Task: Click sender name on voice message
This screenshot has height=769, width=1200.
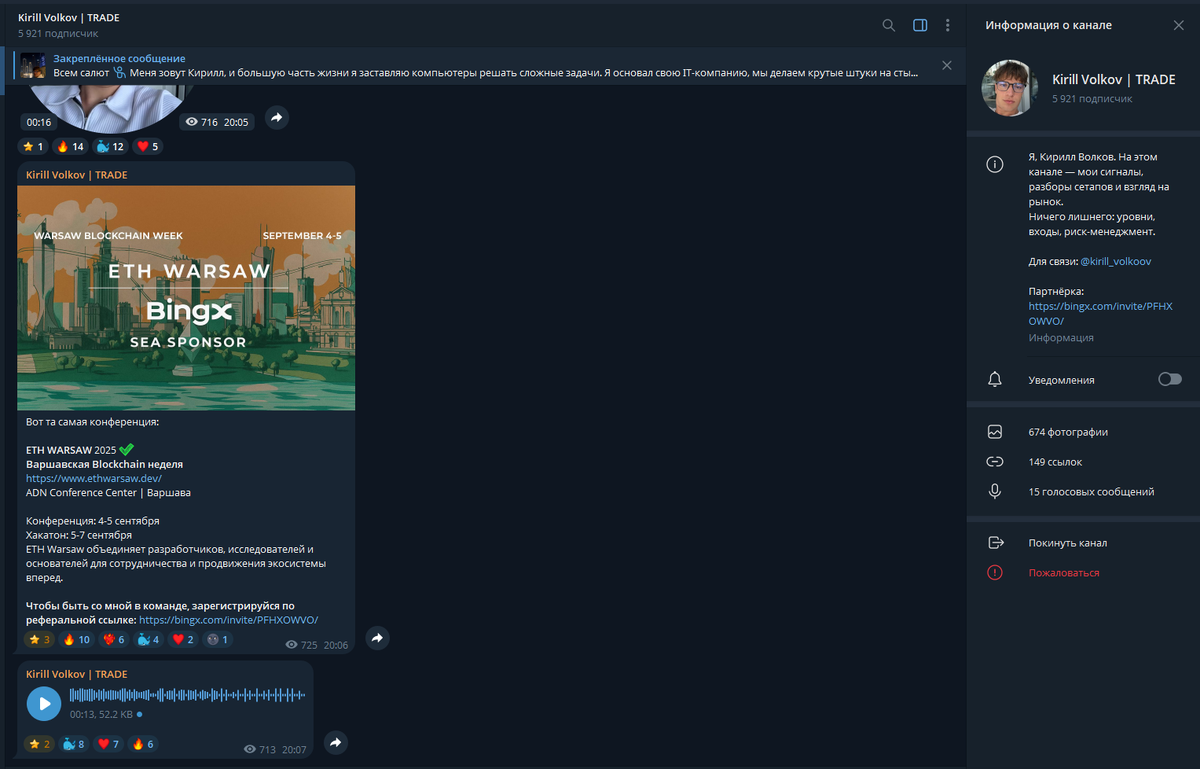Action: (x=76, y=674)
